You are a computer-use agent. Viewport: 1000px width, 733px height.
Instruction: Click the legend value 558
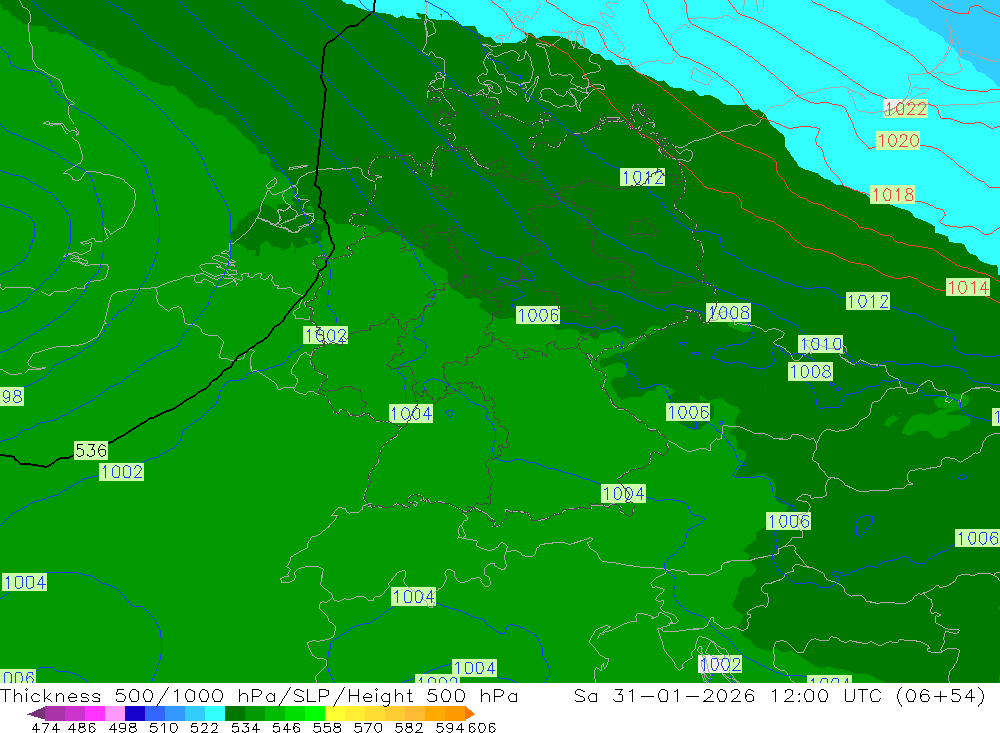click(x=327, y=727)
